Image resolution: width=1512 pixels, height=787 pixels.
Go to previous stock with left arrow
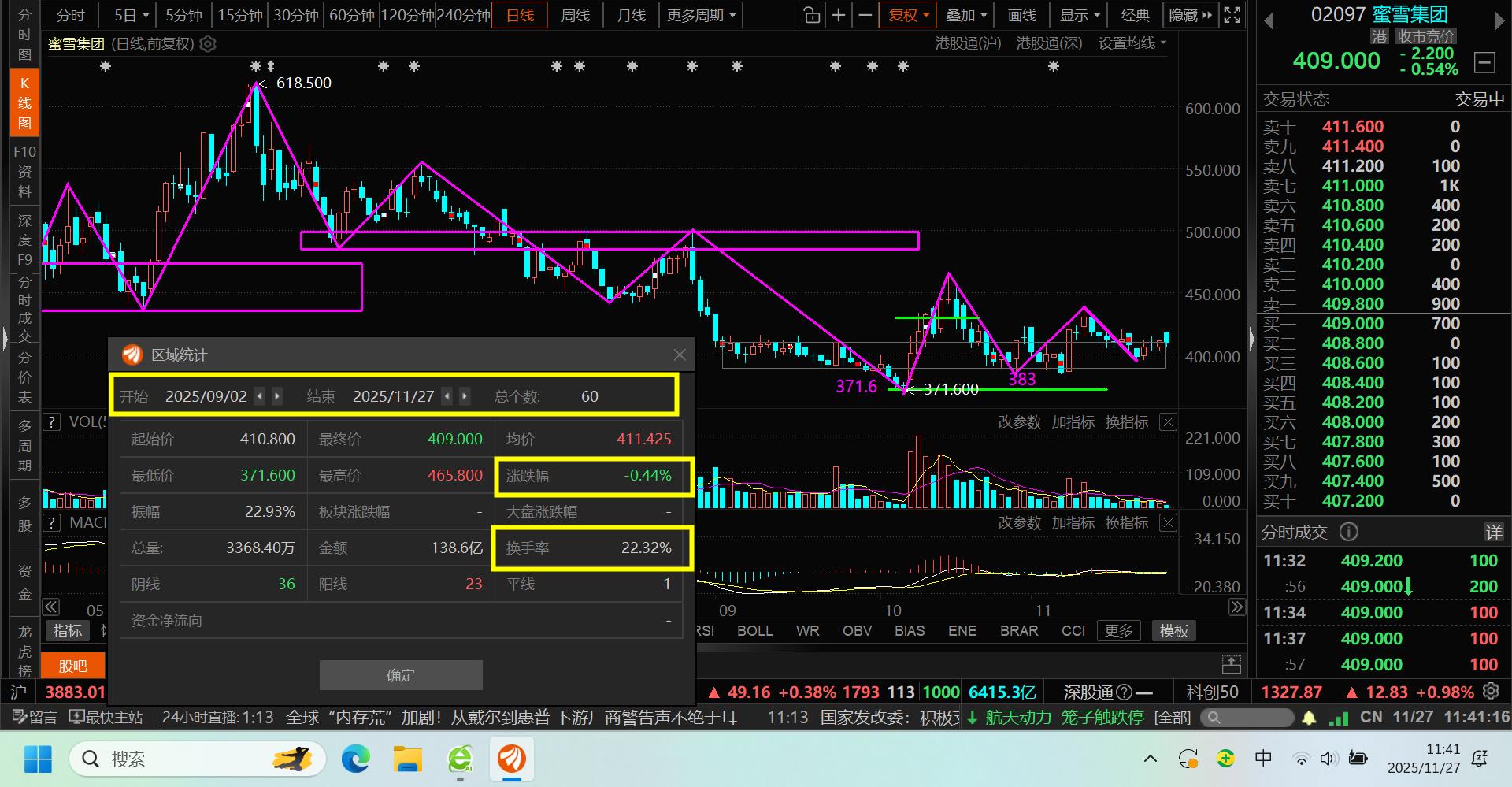1269,21
